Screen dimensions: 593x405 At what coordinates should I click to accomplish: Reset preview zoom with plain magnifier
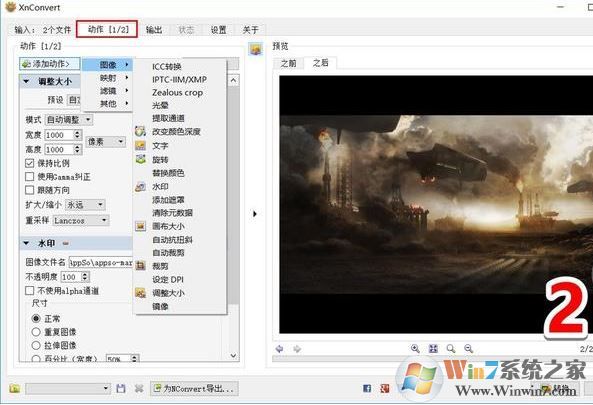[451, 349]
